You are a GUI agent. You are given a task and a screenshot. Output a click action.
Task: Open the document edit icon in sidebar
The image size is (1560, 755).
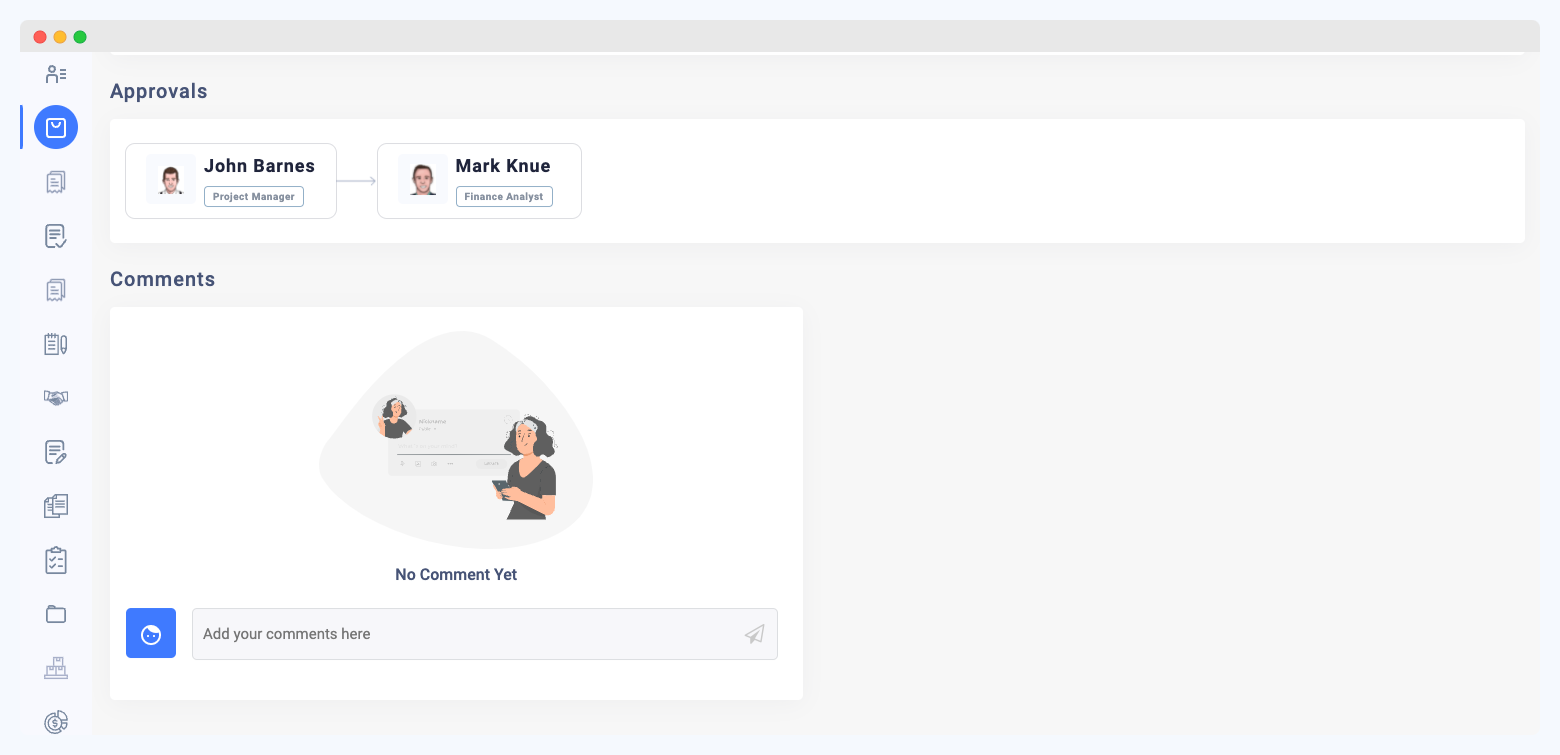pos(55,451)
